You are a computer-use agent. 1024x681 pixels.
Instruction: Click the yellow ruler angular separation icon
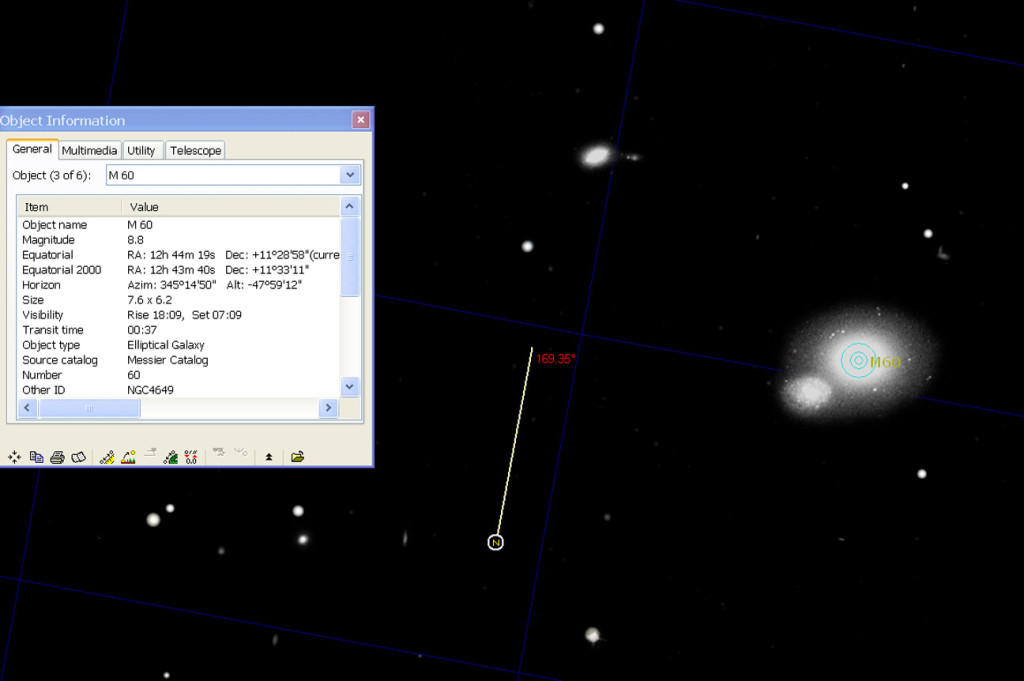(x=107, y=457)
